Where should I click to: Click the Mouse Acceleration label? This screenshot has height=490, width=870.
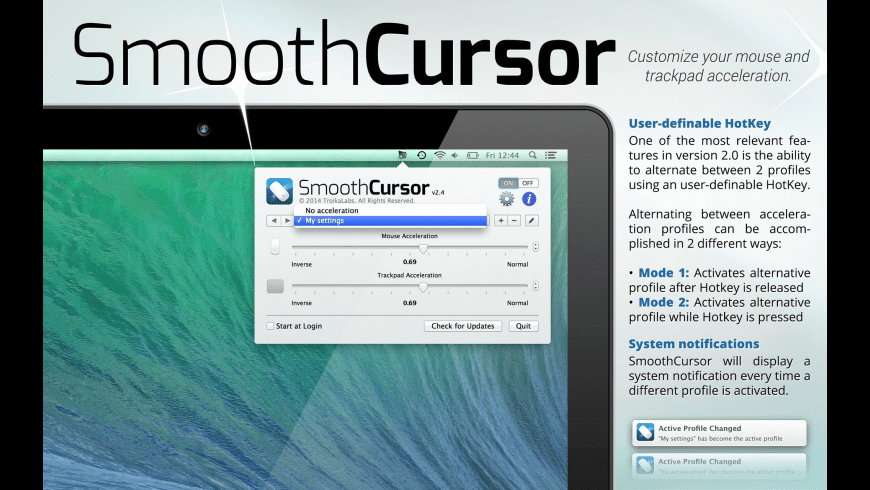(409, 236)
